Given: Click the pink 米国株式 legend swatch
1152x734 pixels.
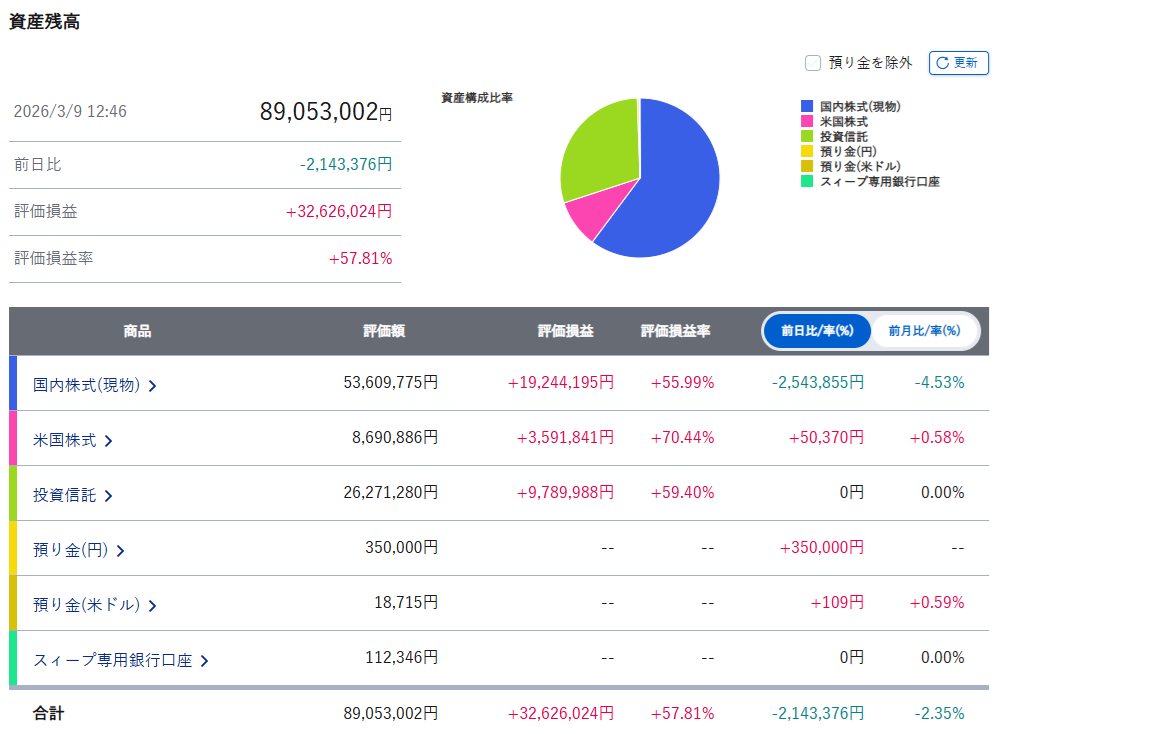Looking at the screenshot, I should (807, 121).
